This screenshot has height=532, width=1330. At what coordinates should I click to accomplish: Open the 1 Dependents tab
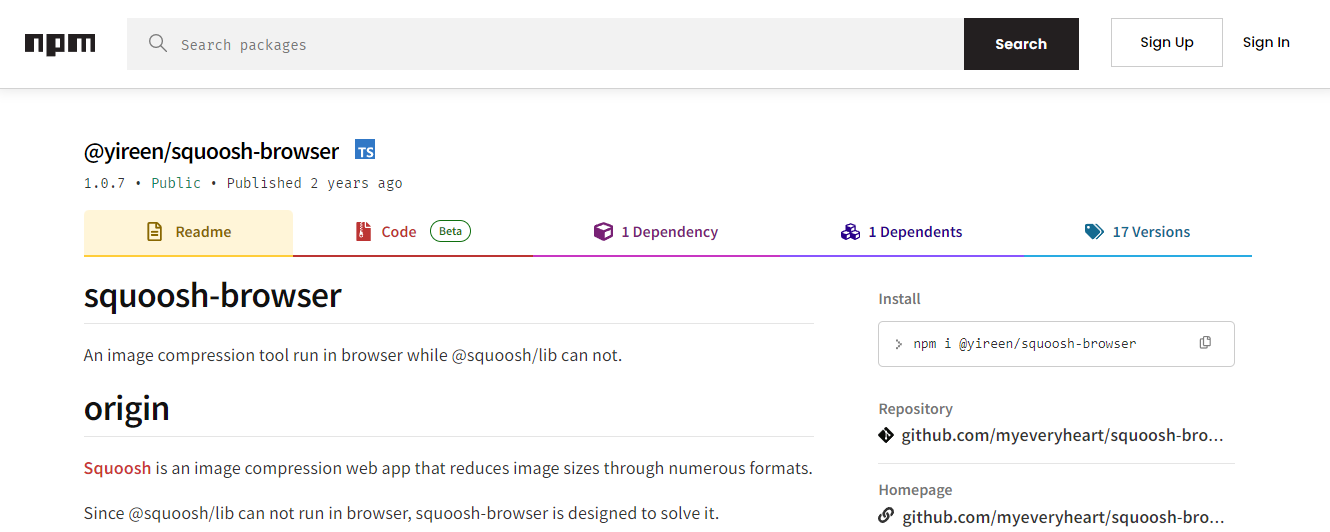point(901,233)
